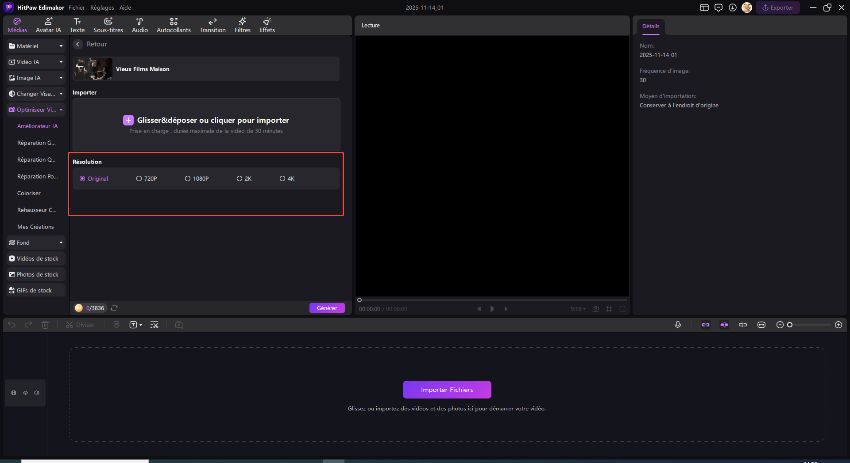Image resolution: width=850 pixels, height=463 pixels.
Task: Click the Vieux Films Maison thumbnail
Action: [93, 69]
